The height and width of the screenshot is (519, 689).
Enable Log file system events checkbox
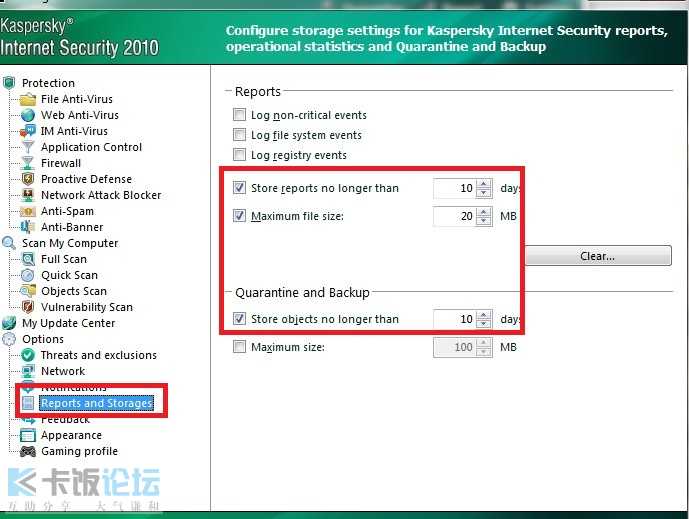click(239, 134)
